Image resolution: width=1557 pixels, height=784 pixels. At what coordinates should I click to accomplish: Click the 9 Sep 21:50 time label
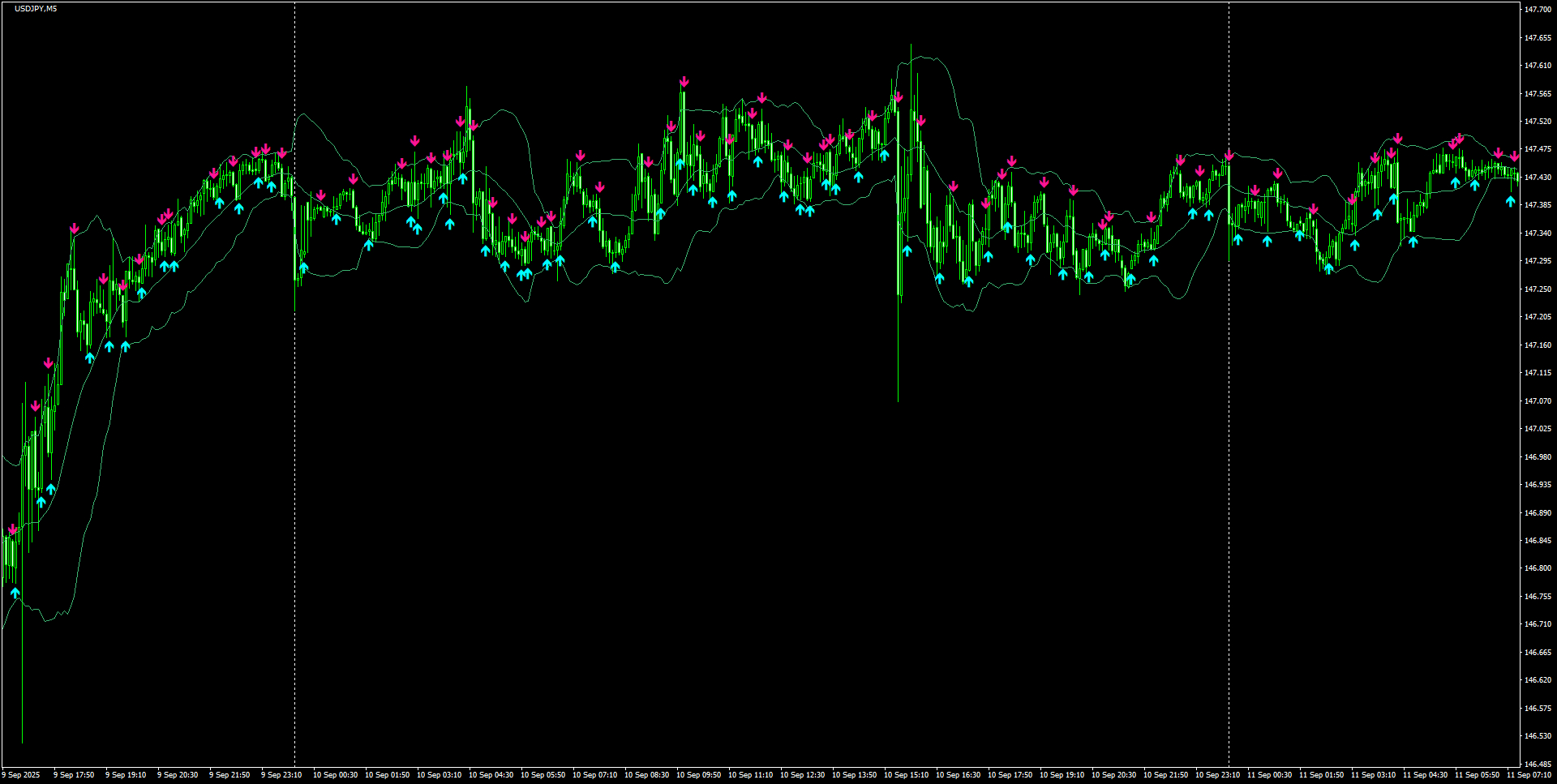point(229,775)
